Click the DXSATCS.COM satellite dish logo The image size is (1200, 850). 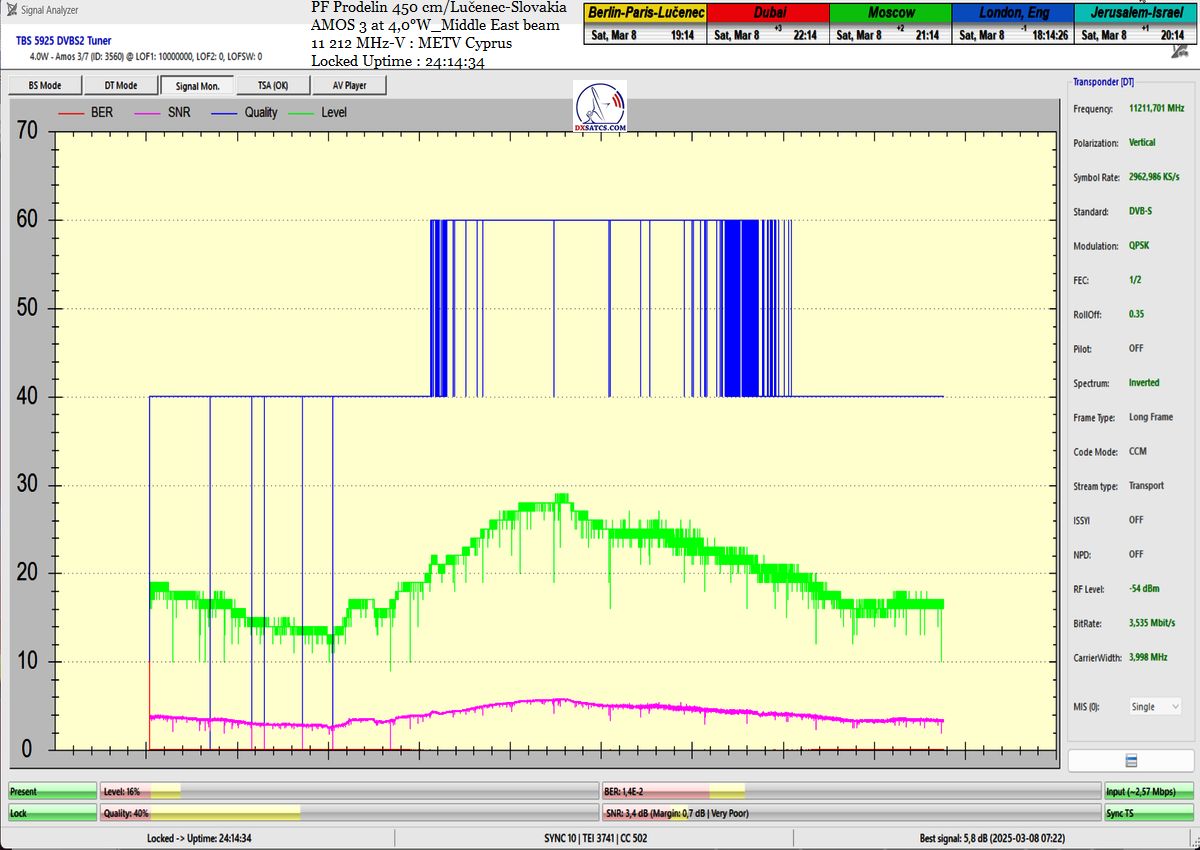coord(600,107)
